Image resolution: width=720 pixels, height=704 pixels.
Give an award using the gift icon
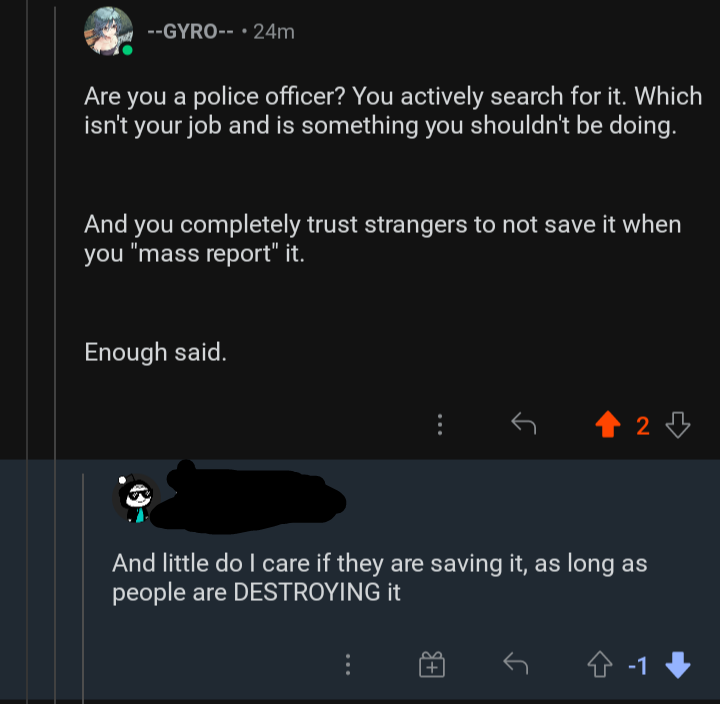click(x=431, y=664)
